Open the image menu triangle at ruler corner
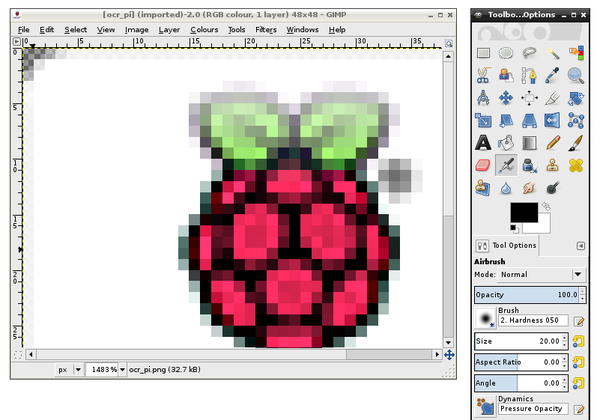 pyautogui.click(x=17, y=41)
